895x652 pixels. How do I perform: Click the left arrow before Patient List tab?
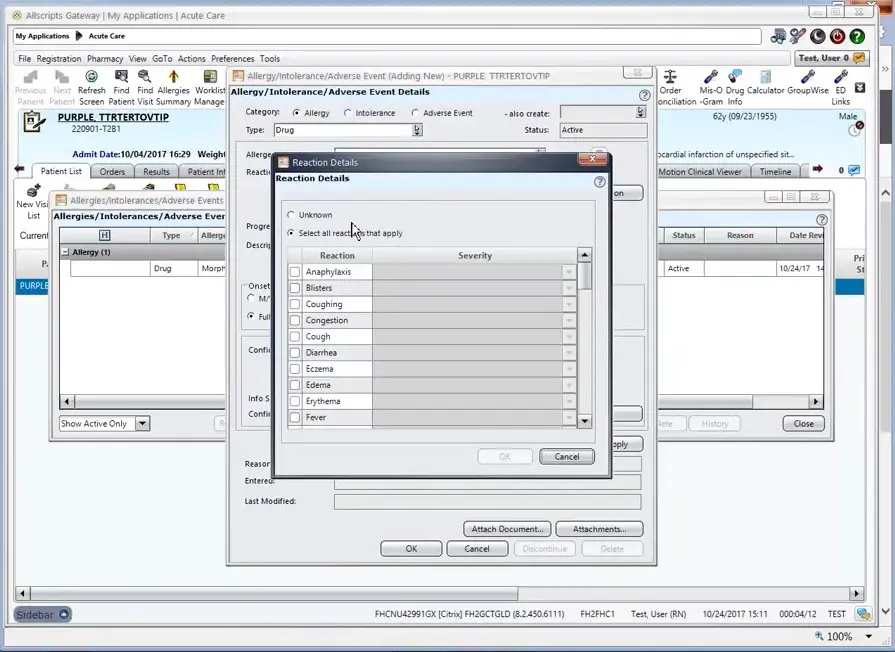pos(19,169)
